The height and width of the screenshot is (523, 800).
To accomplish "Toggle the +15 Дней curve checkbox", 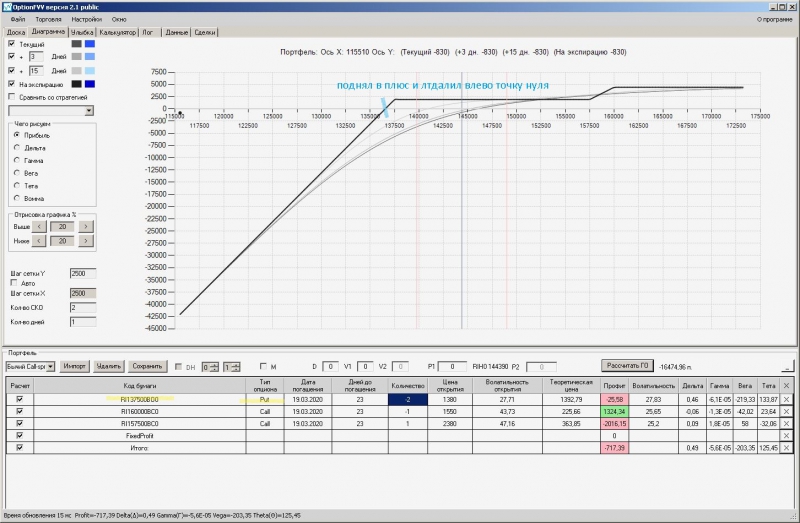I will (12, 70).
